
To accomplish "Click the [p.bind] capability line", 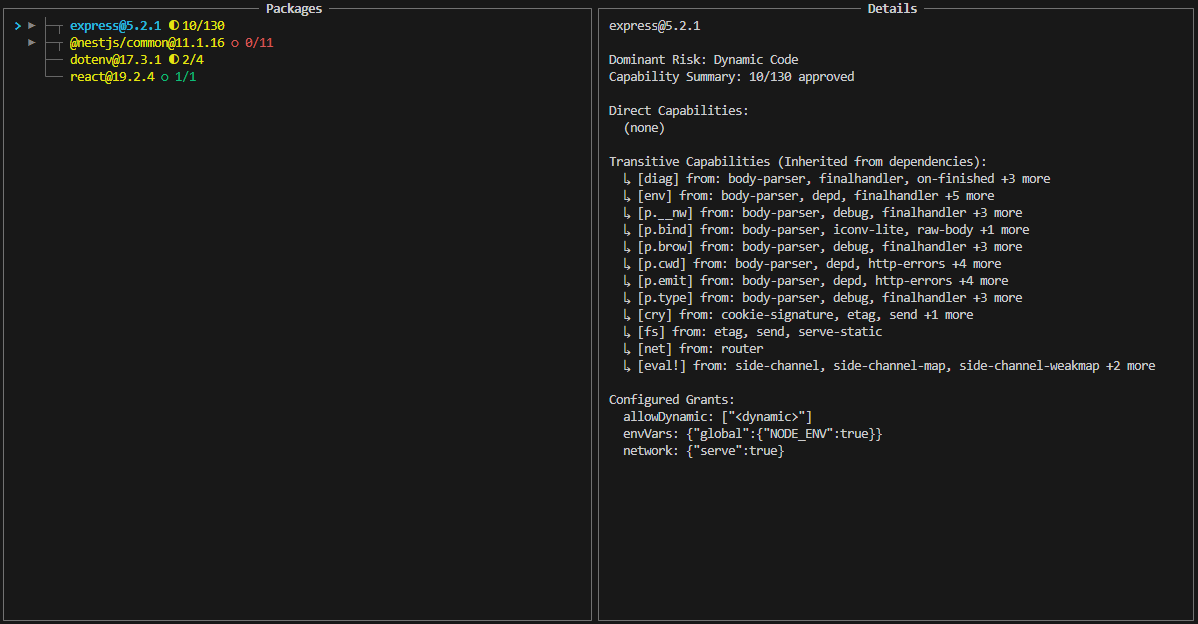I will coord(826,230).
